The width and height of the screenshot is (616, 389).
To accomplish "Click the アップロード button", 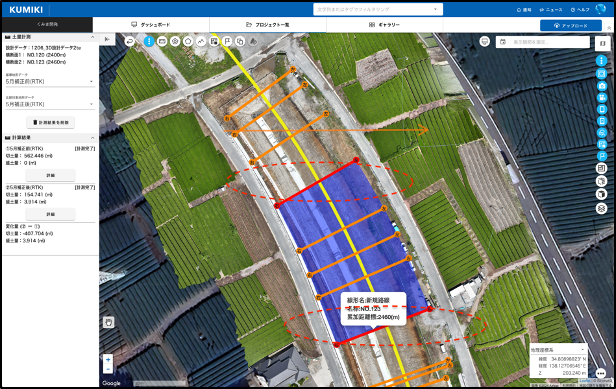I will click(x=571, y=26).
